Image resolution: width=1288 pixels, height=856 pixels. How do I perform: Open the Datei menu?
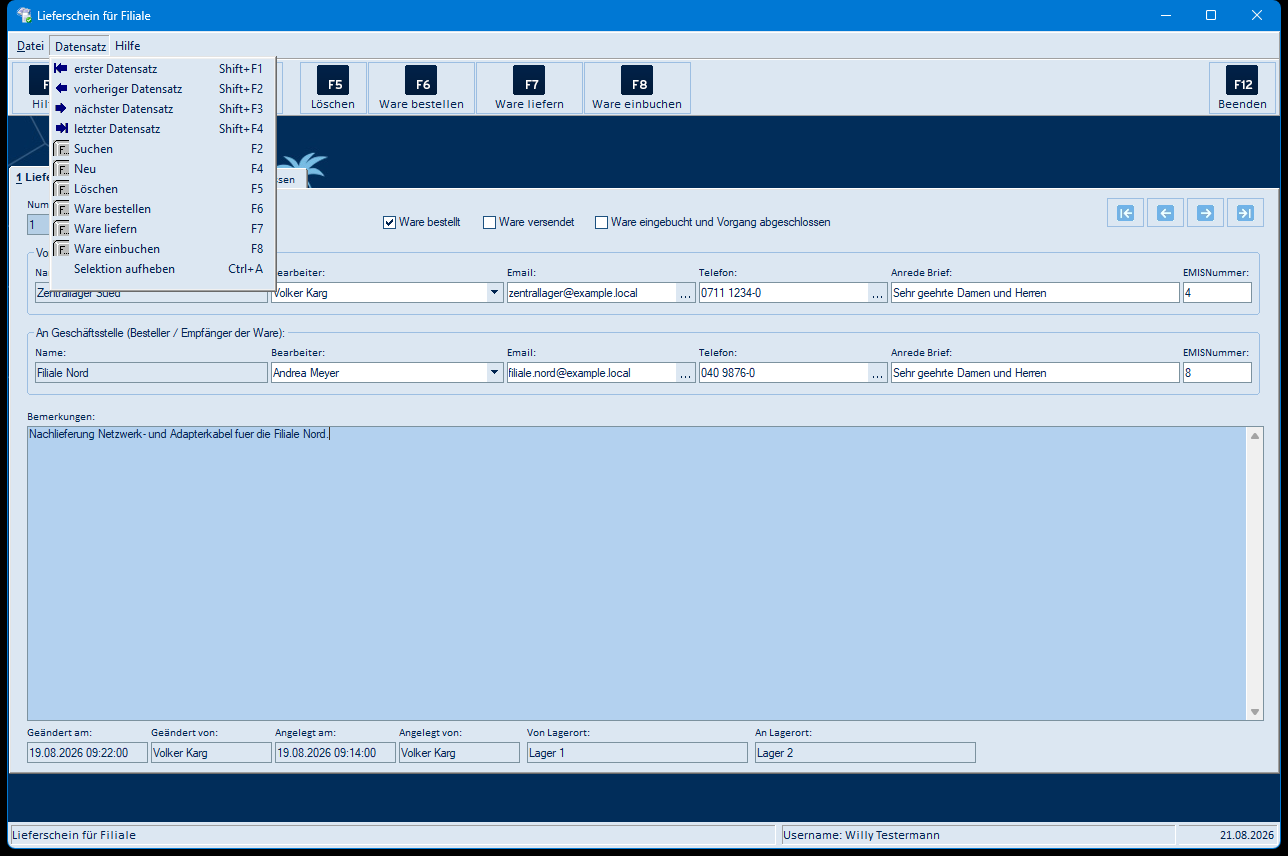(x=30, y=46)
